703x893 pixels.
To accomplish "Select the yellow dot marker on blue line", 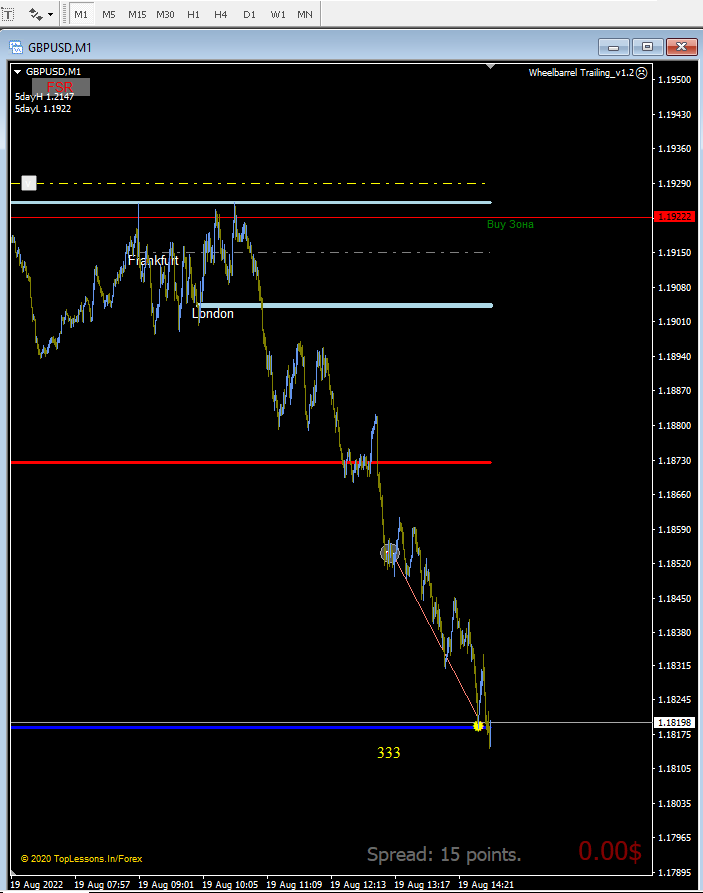I will 478,726.
